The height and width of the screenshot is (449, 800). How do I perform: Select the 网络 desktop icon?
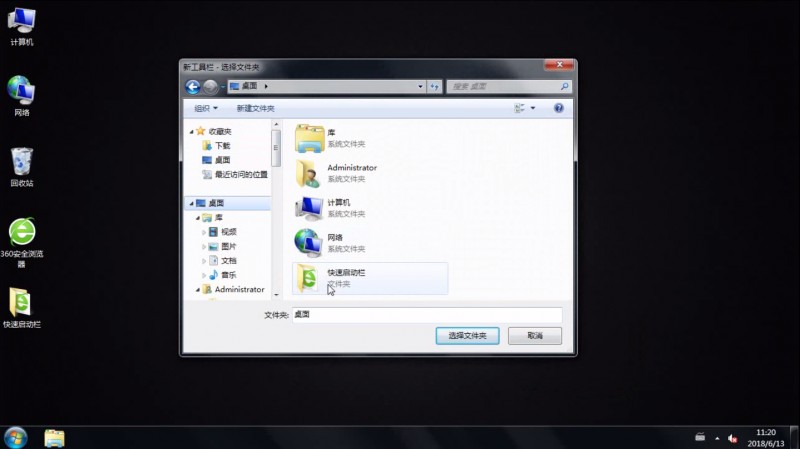coord(21,96)
